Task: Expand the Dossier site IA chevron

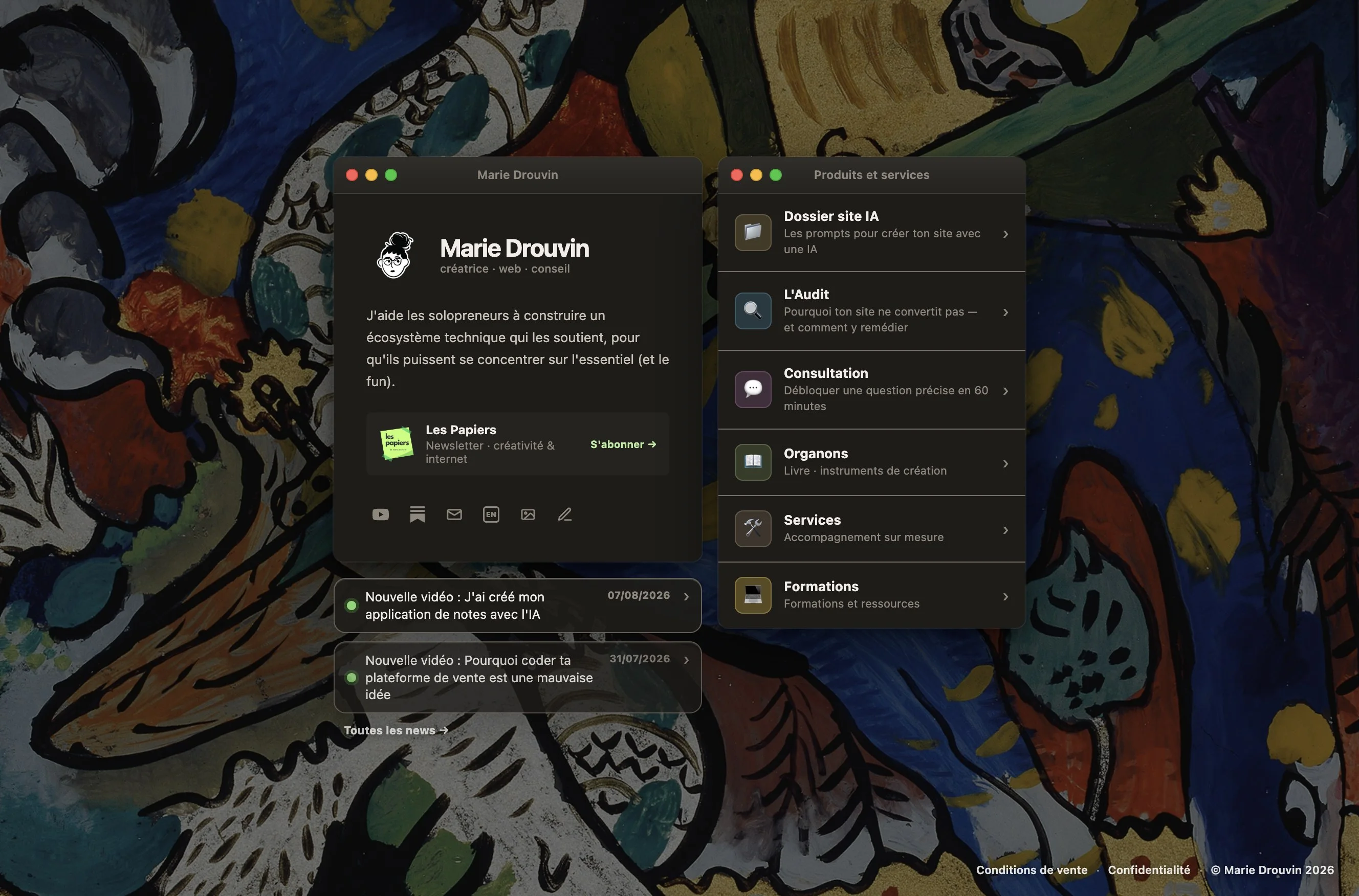Action: [x=1005, y=234]
